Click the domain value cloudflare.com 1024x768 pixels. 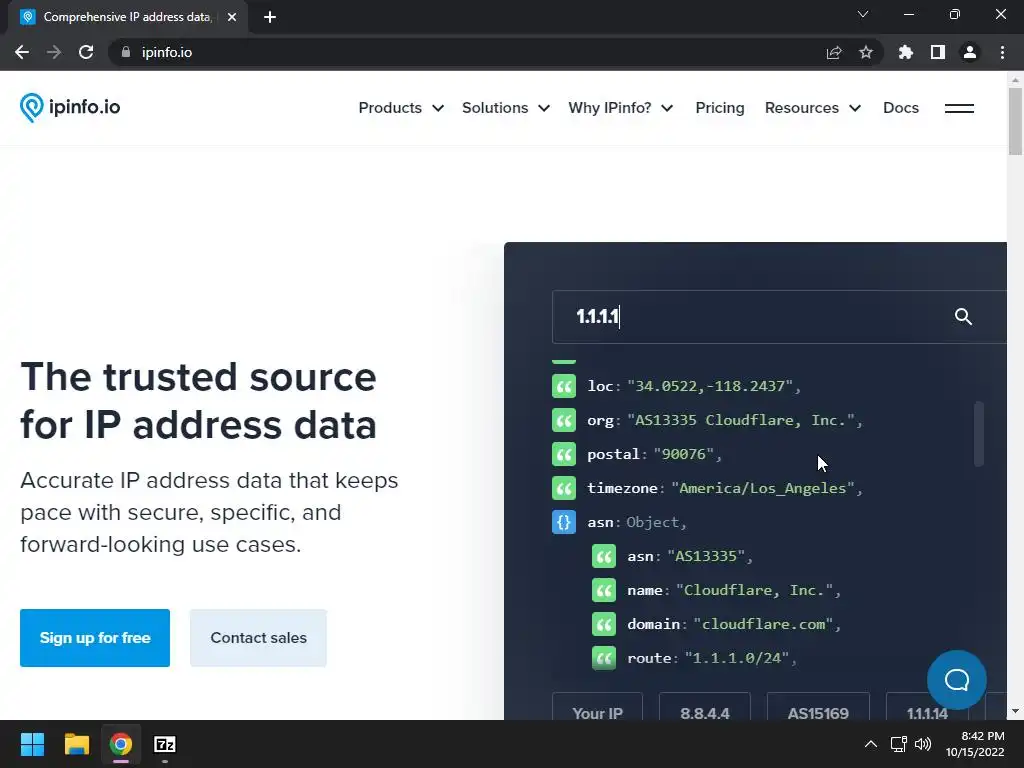click(x=763, y=624)
